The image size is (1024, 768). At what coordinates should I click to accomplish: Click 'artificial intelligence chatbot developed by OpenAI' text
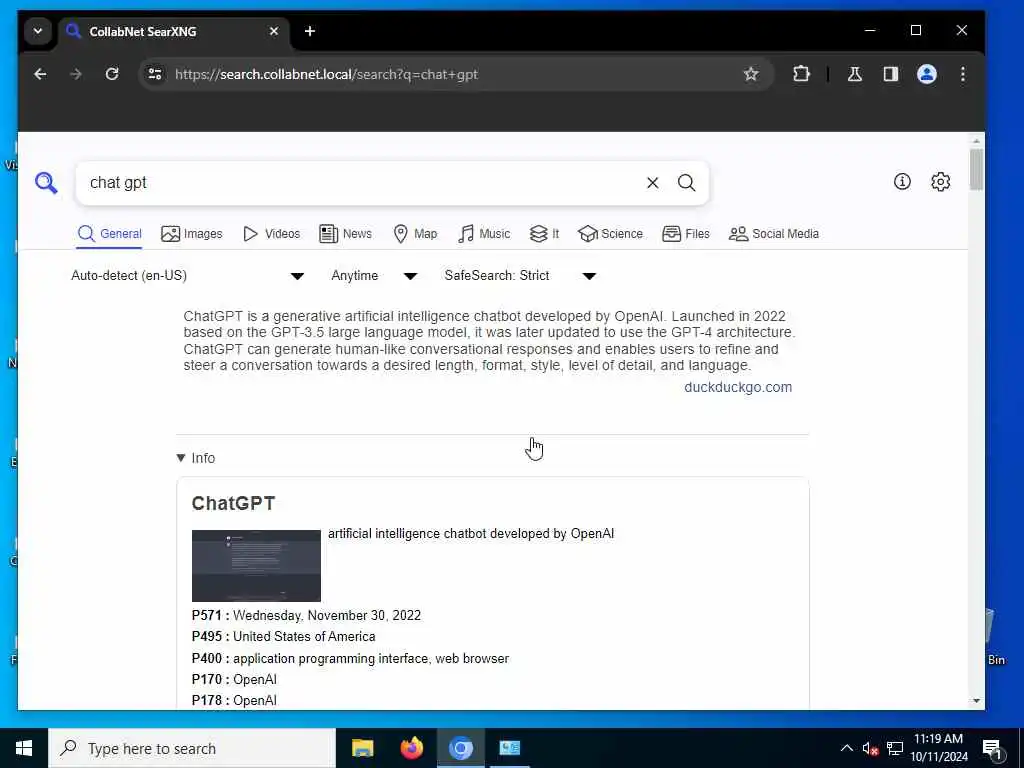(471, 534)
